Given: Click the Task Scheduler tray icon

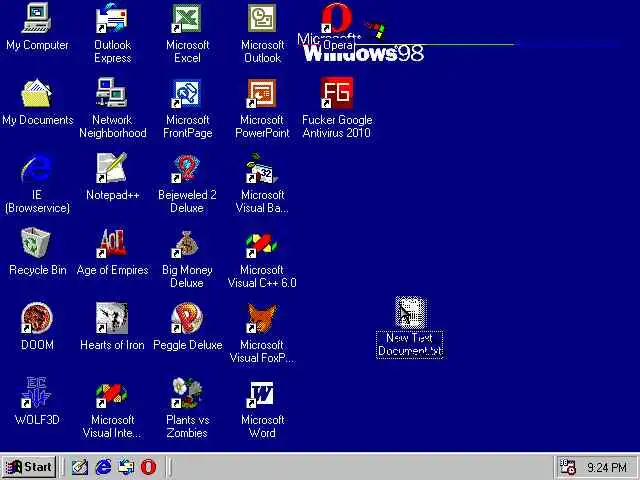Looking at the screenshot, I should (x=567, y=467).
